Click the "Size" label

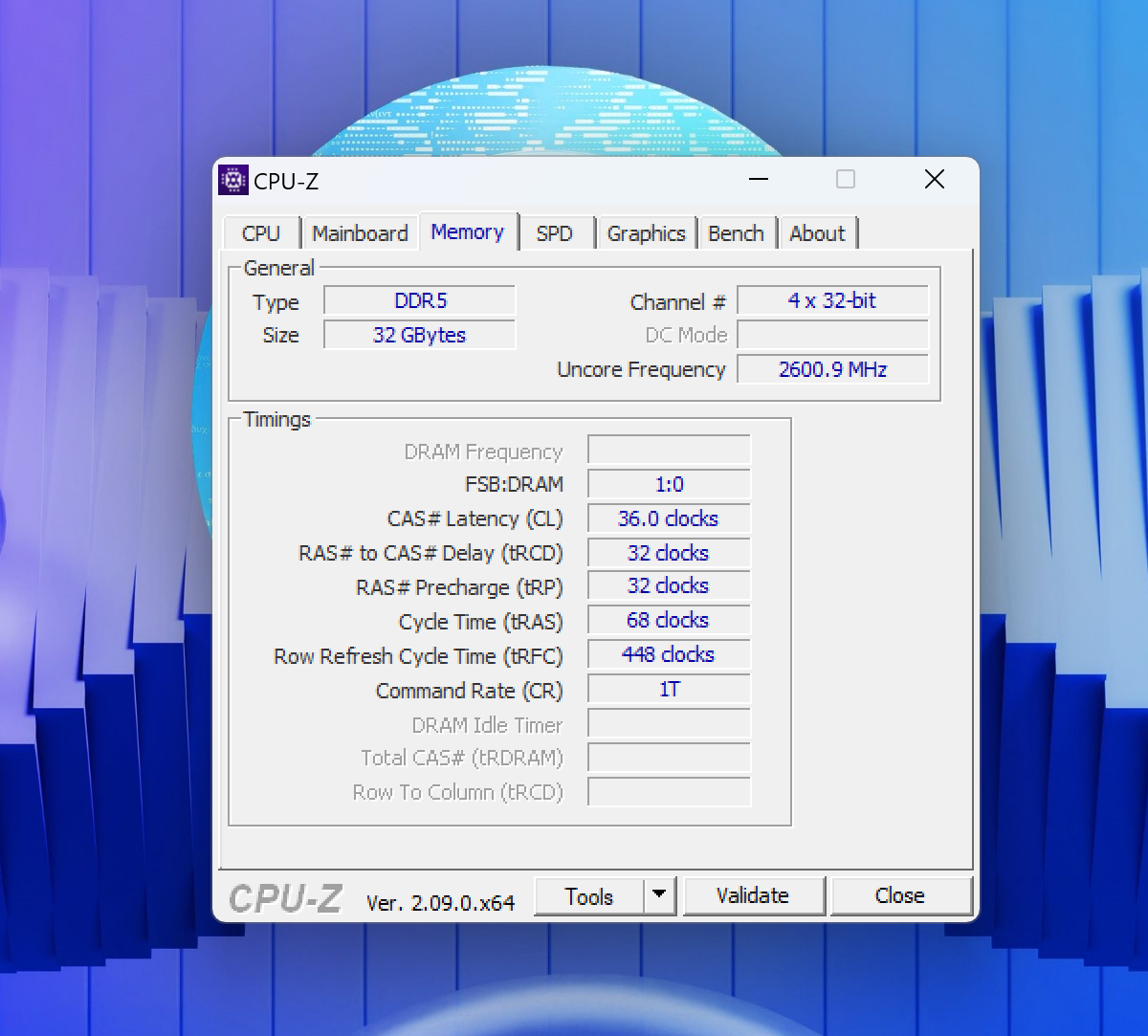pyautogui.click(x=281, y=335)
